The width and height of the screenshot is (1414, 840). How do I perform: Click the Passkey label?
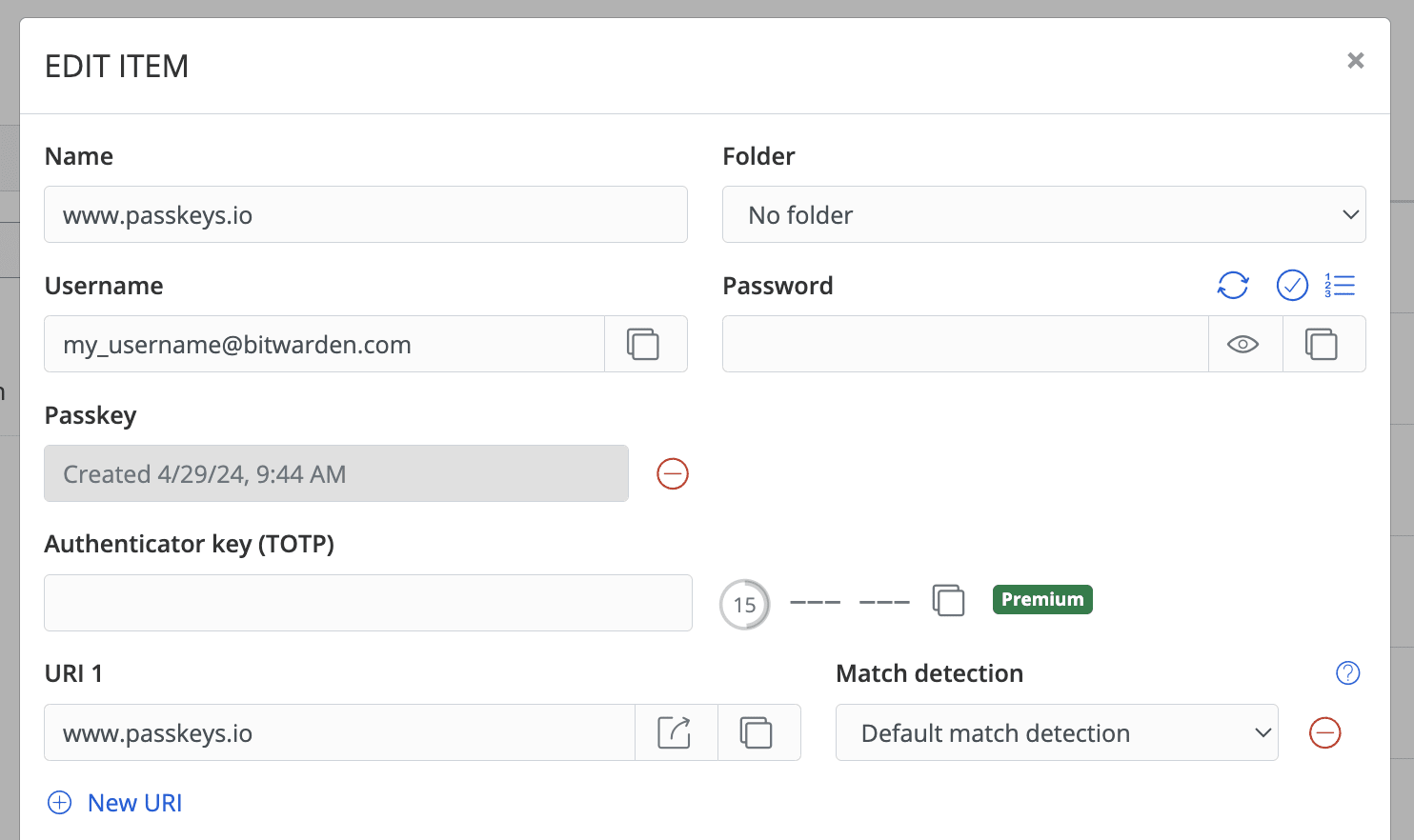[x=91, y=415]
